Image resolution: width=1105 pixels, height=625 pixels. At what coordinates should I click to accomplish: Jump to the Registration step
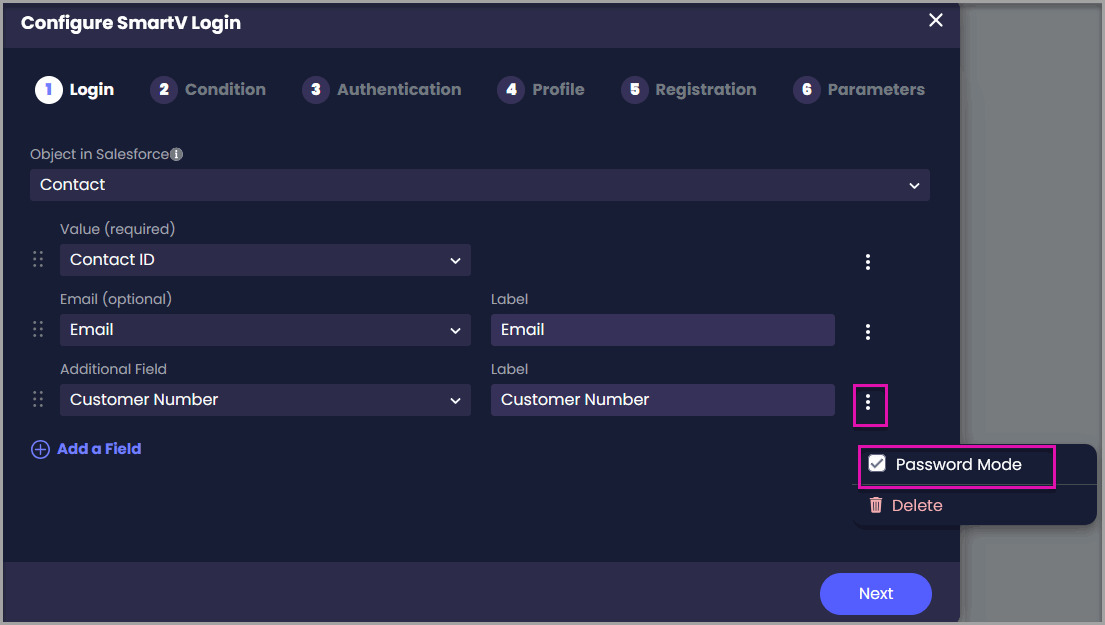689,89
